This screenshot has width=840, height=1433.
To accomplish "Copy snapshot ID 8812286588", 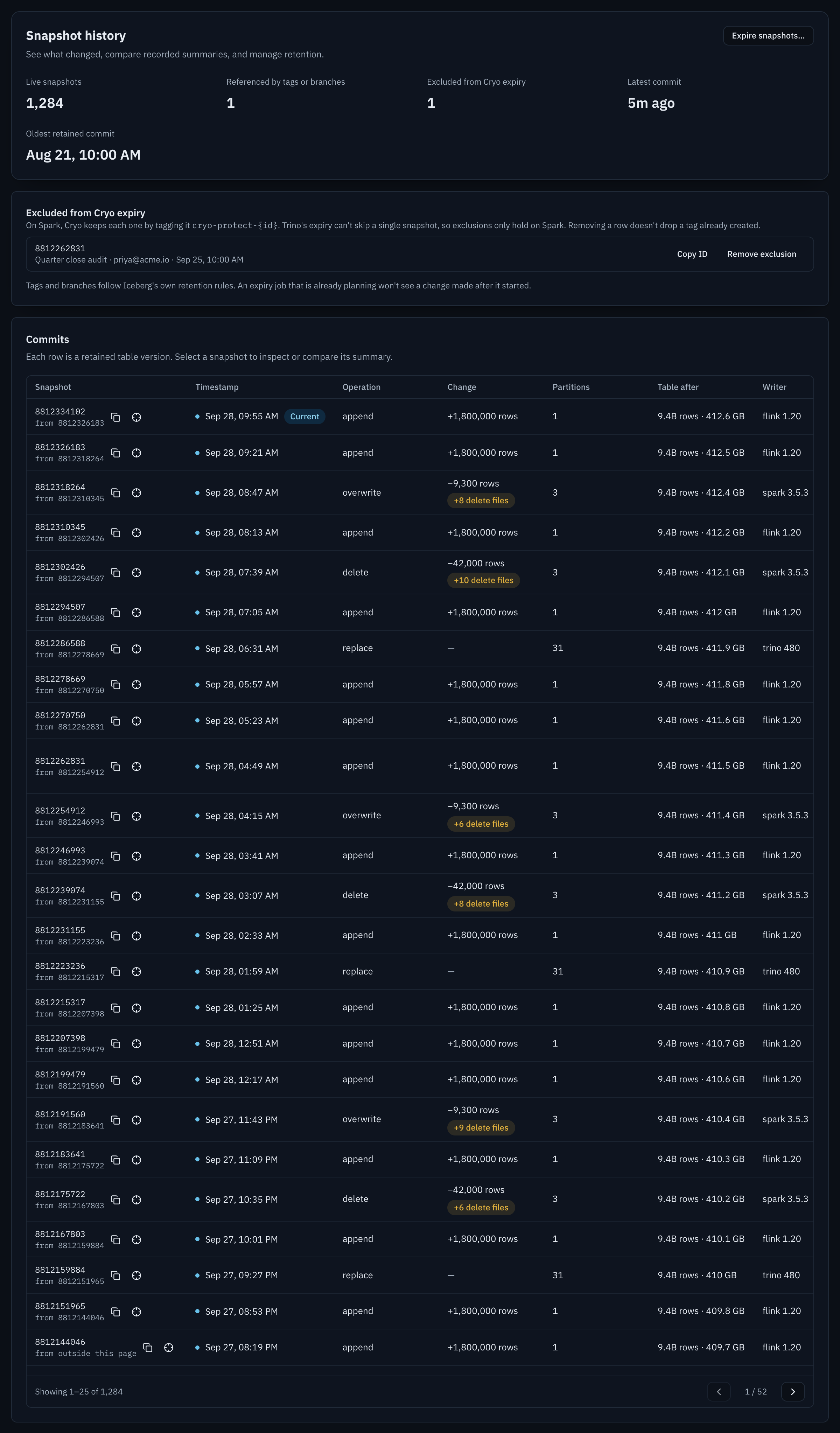I will [115, 649].
